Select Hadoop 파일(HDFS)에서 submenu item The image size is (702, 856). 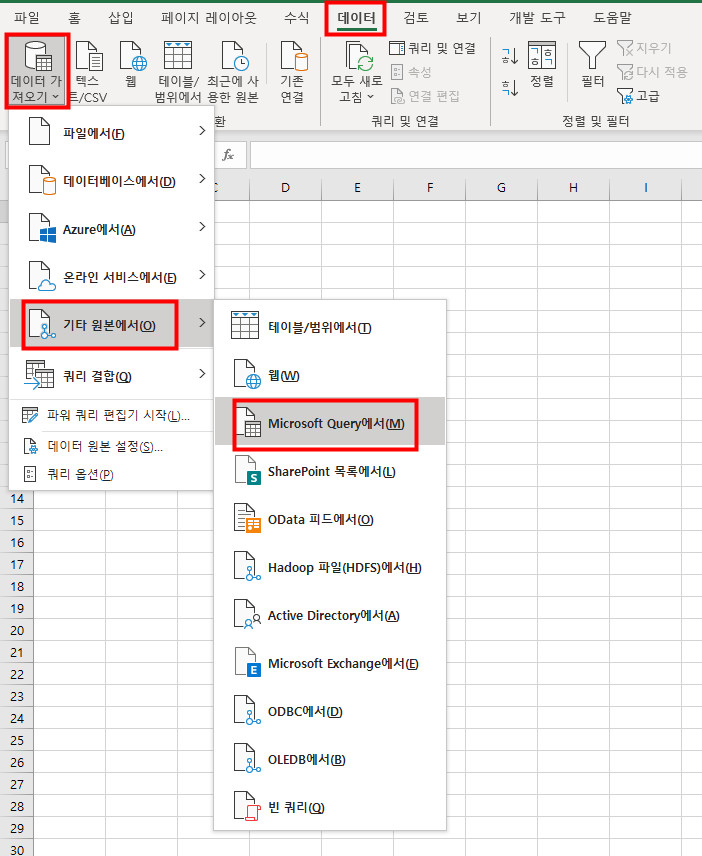tap(330, 566)
